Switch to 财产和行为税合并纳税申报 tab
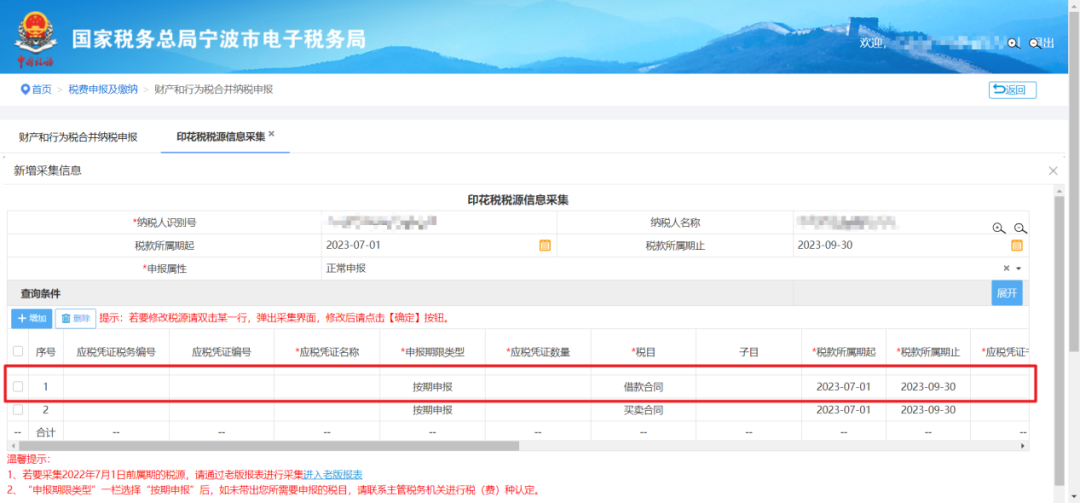This screenshot has width=1080, height=503. pyautogui.click(x=78, y=137)
